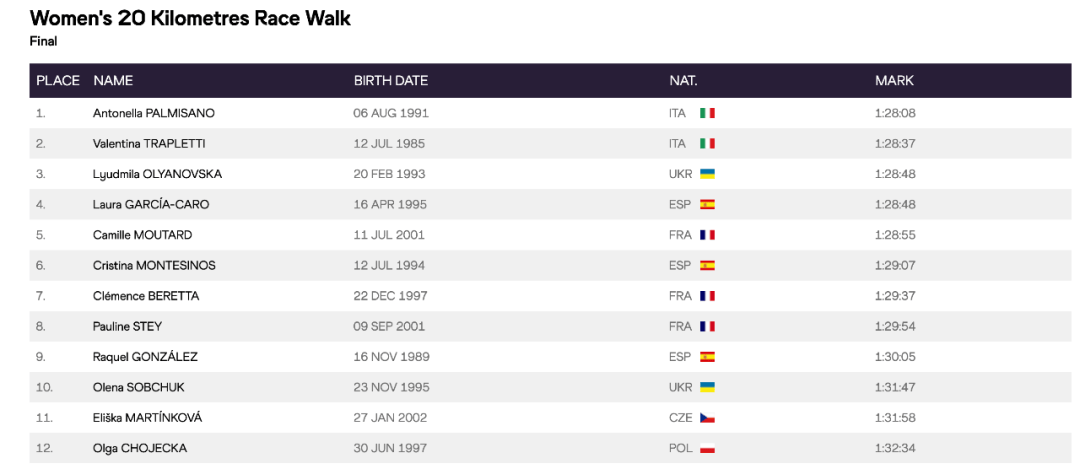
Task: Click the Ukrainian flag beside Lyudmila Olyanovska
Action: click(707, 174)
